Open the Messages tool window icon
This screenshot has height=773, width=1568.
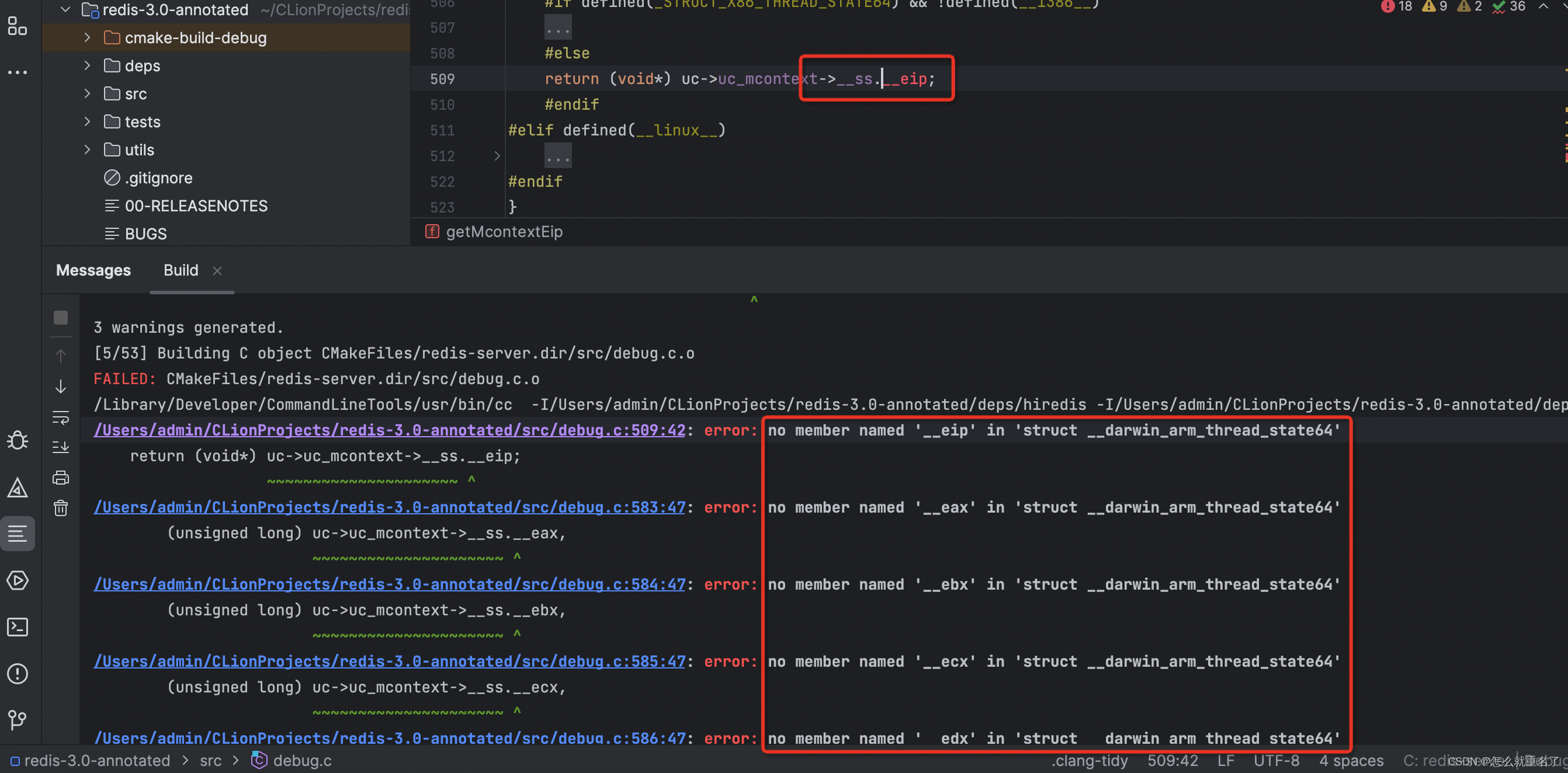coord(17,534)
